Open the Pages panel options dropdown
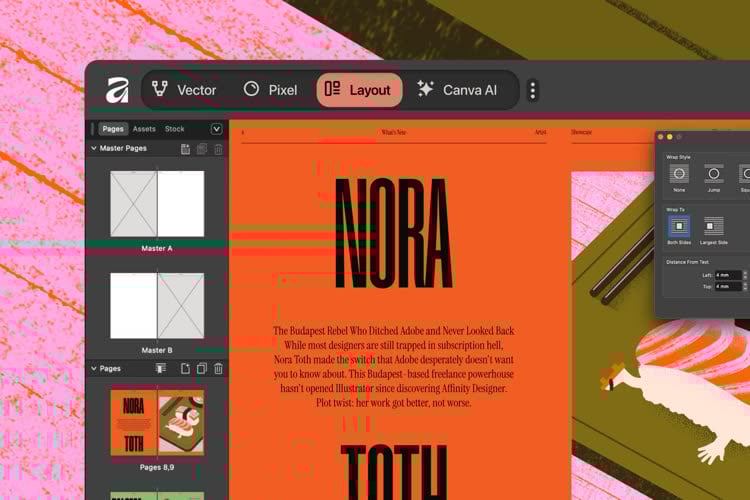The image size is (750, 500). tap(216, 129)
